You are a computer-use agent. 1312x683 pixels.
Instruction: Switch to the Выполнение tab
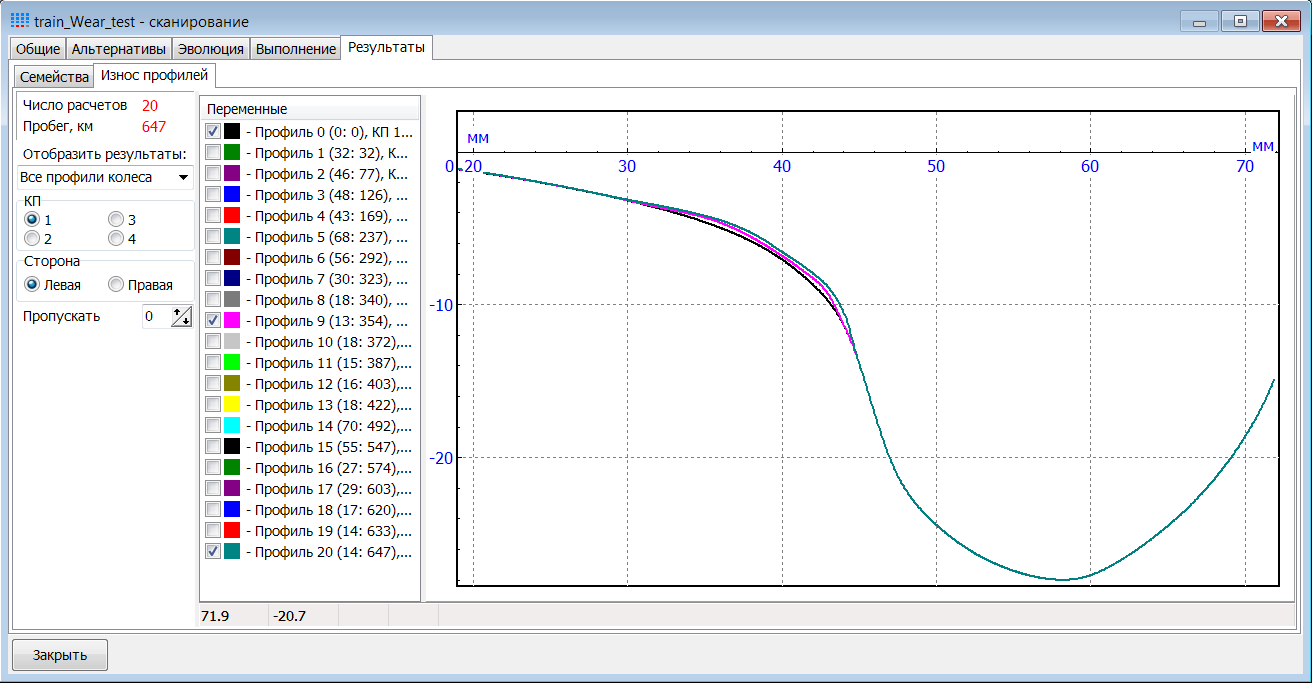[x=295, y=49]
